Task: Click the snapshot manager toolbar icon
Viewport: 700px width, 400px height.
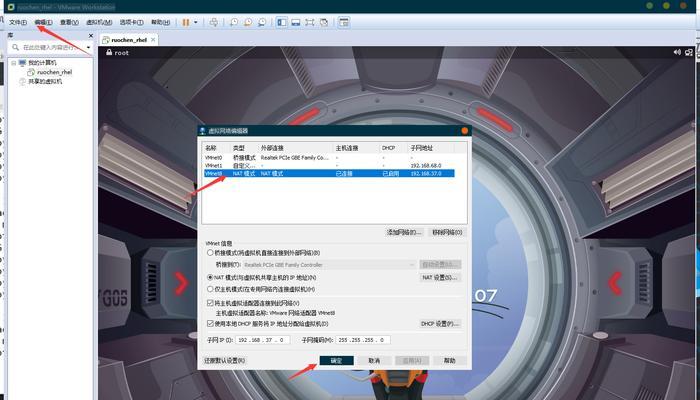Action: coord(262,22)
